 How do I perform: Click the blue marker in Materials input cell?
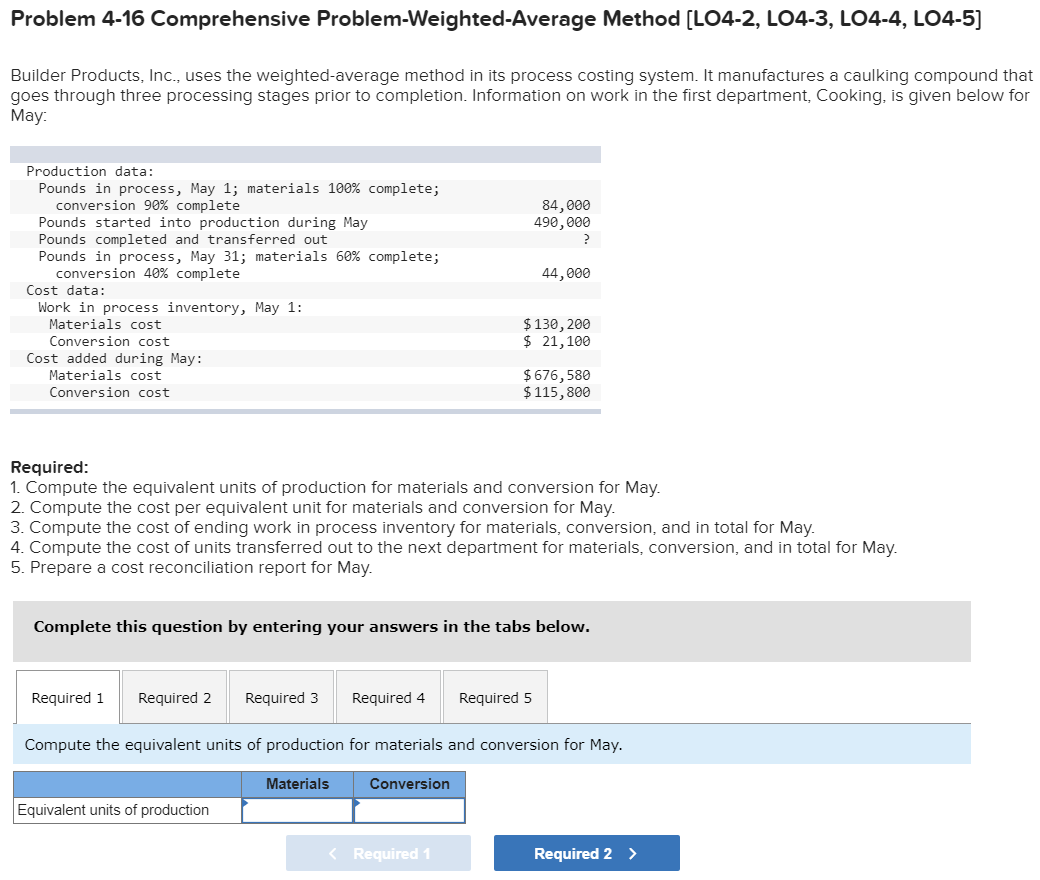246,804
